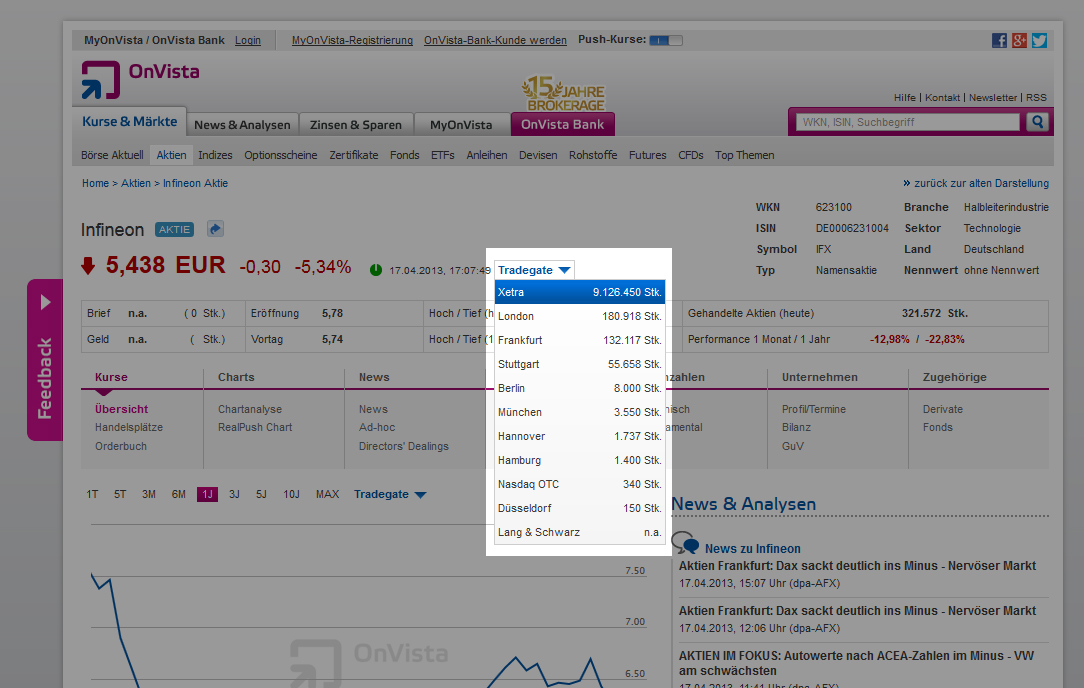Open AKTIEN IM FOKUS Autowerte headline
This screenshot has width=1084, height=688.
click(857, 663)
